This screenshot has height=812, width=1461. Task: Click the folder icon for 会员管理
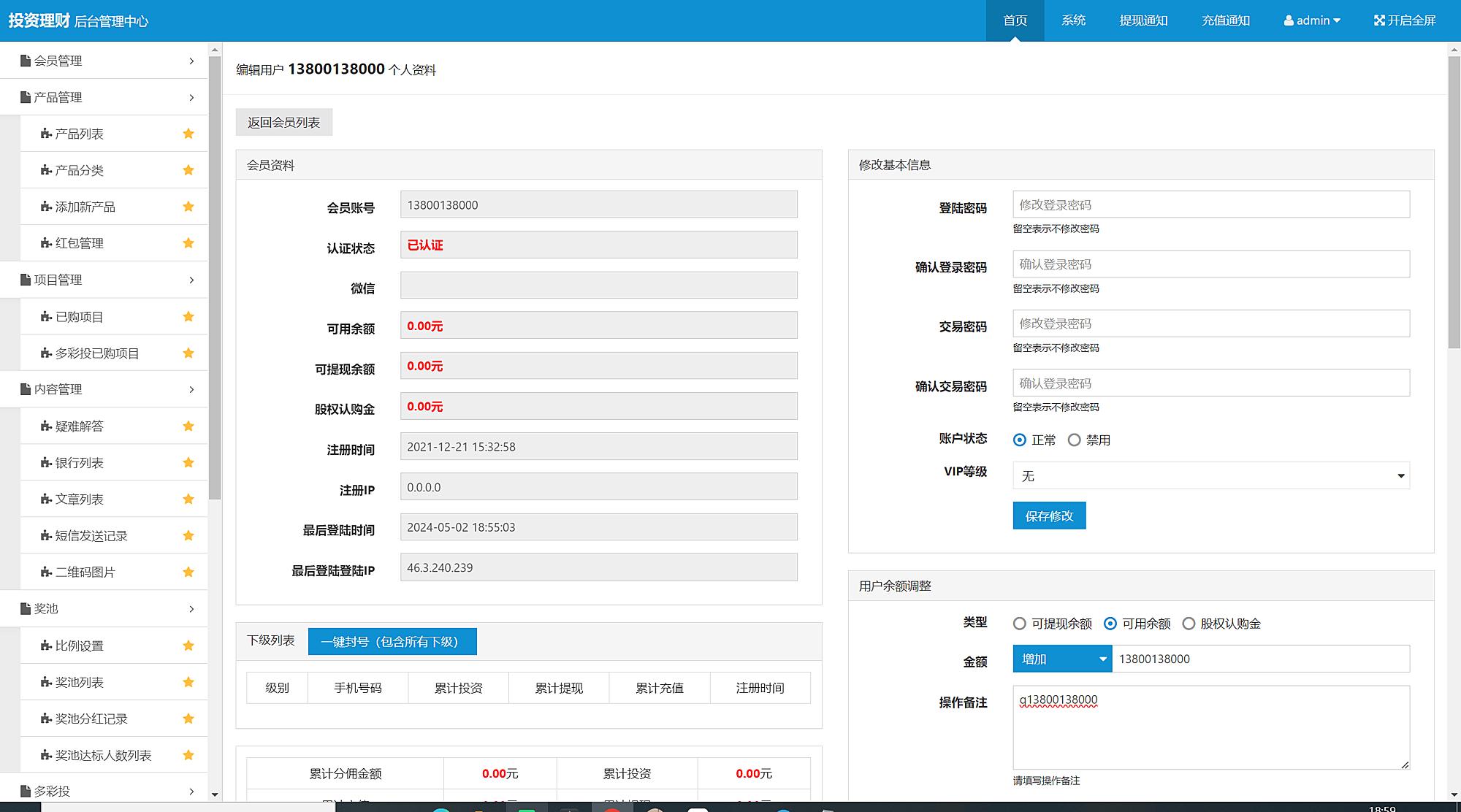(26, 61)
